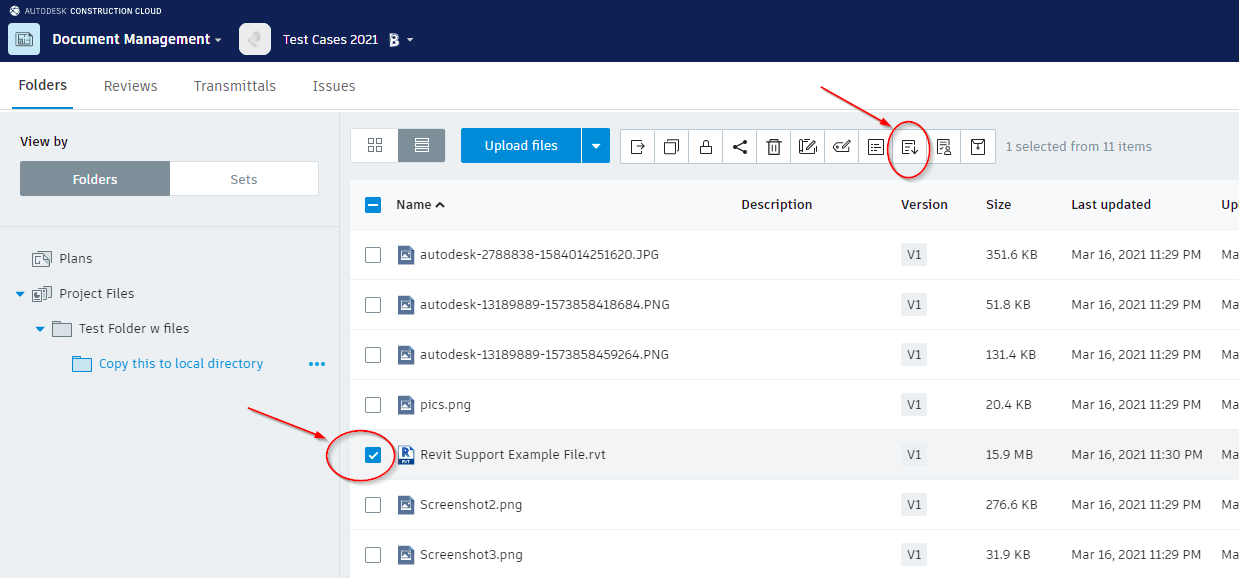Click the Delete trash icon
This screenshot has height=578, width=1239.
coord(773,146)
